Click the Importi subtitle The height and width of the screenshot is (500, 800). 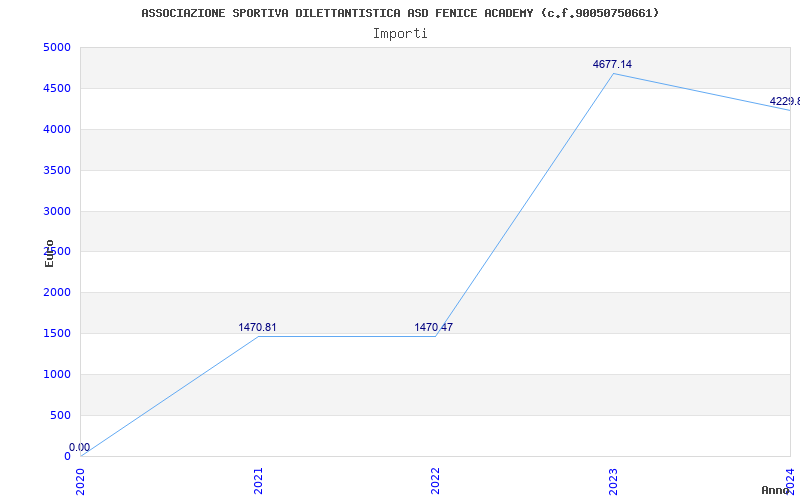point(400,34)
